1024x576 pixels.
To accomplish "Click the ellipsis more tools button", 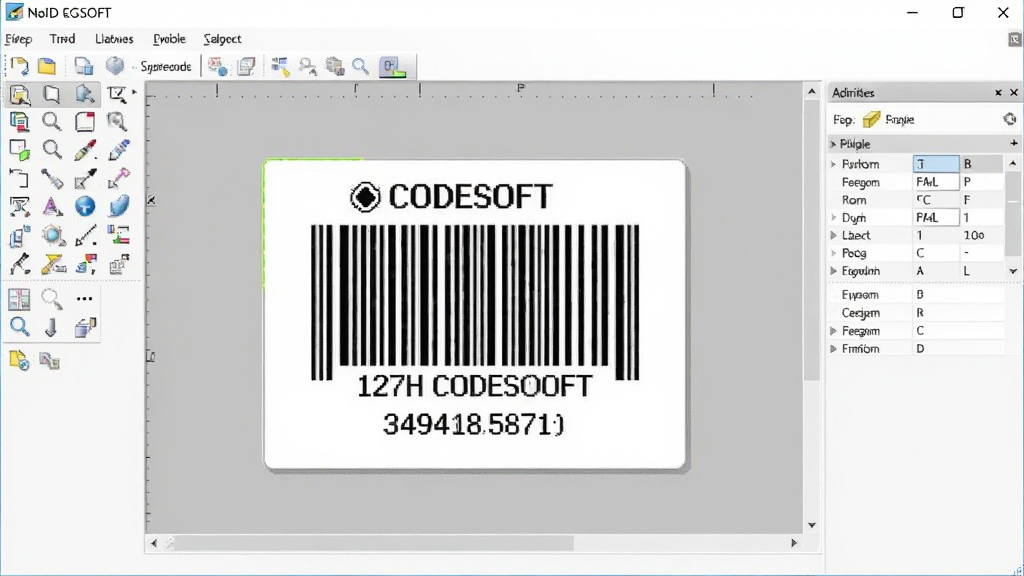I will pyautogui.click(x=84, y=299).
